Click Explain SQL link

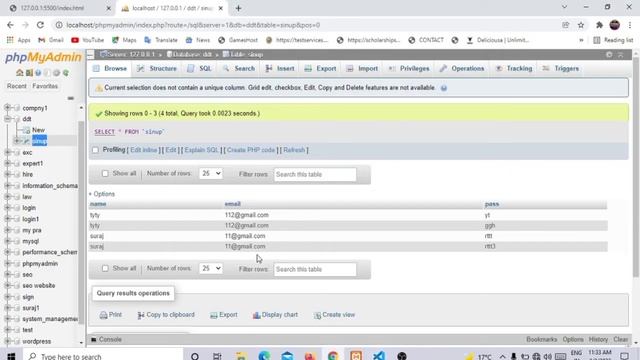[x=201, y=150]
